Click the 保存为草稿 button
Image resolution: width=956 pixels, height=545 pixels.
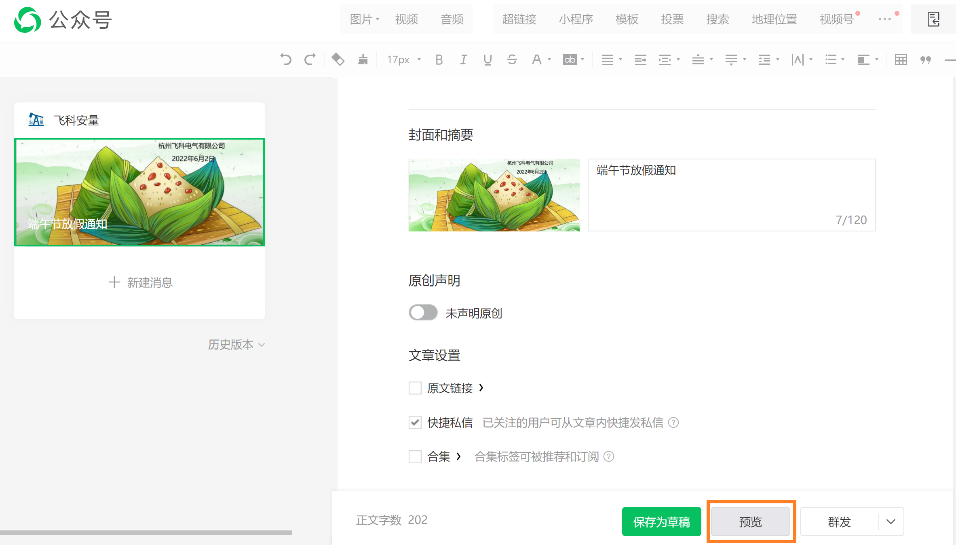coord(661,522)
